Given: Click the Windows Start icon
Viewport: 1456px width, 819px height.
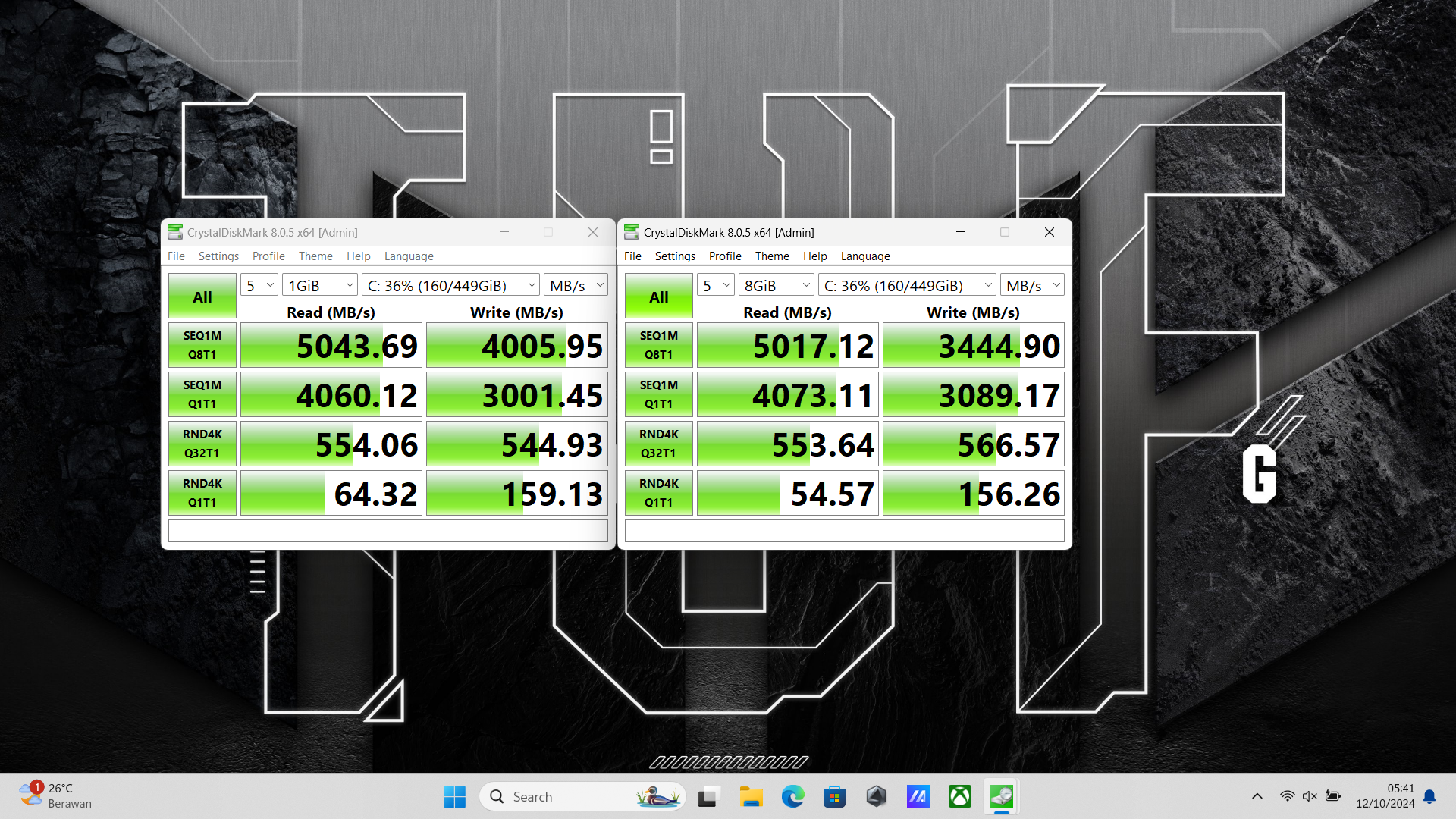Looking at the screenshot, I should tap(454, 796).
